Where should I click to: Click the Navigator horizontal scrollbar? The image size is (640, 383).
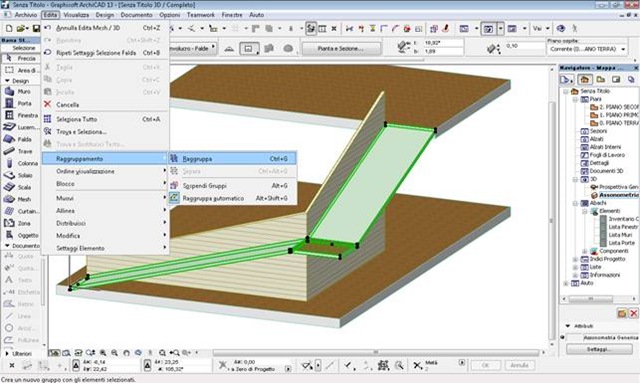click(590, 299)
